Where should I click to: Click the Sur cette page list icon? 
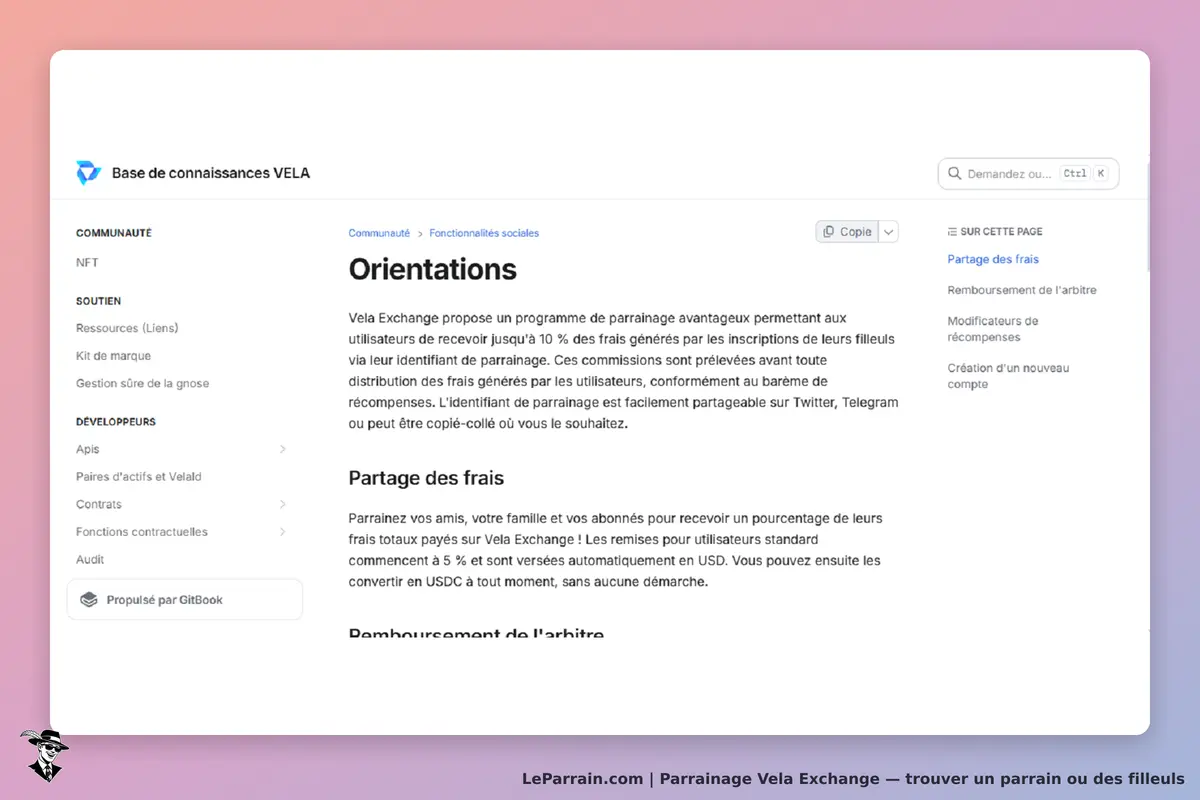(x=952, y=232)
